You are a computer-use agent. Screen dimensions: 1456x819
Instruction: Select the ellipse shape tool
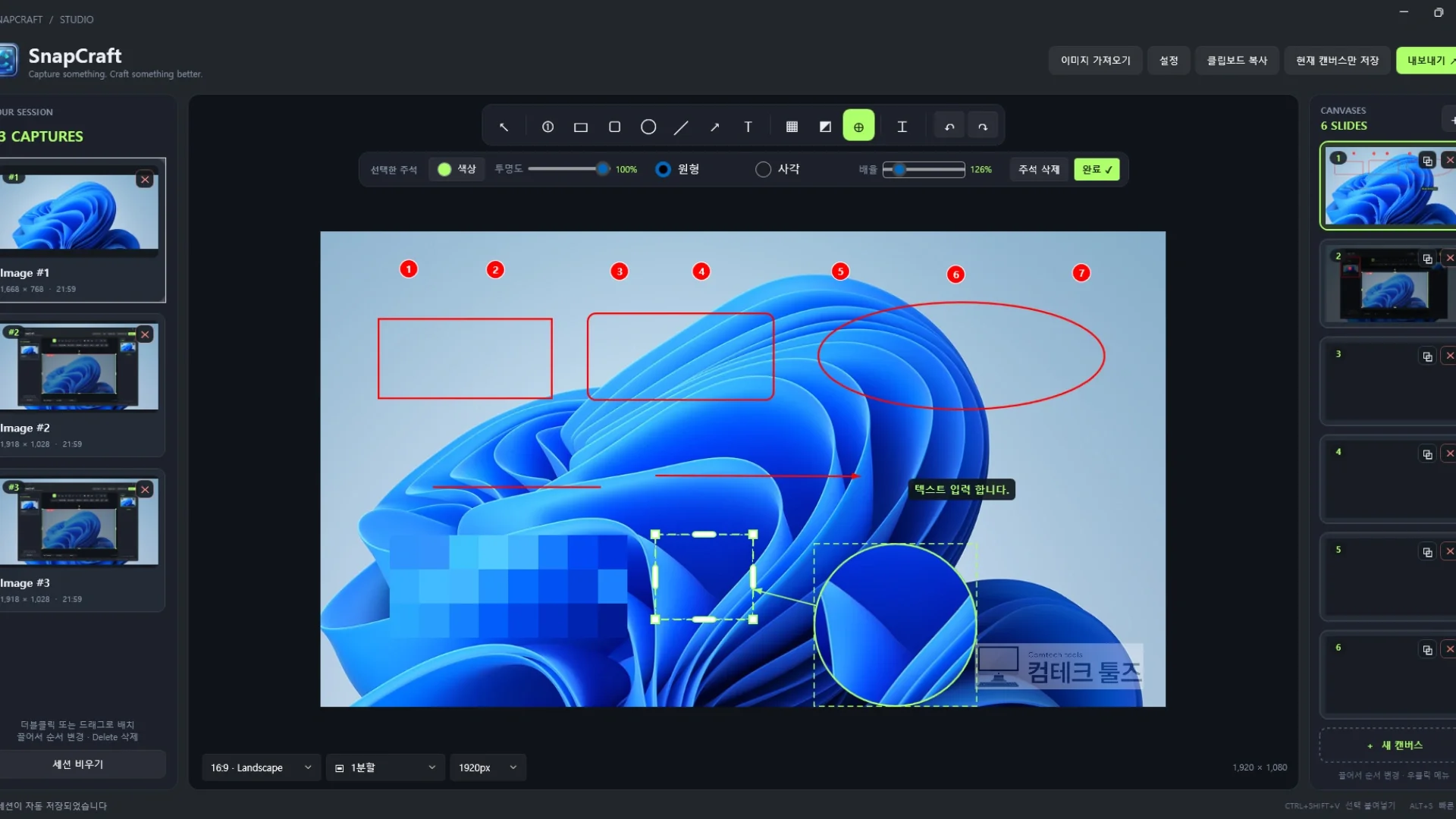click(x=648, y=127)
